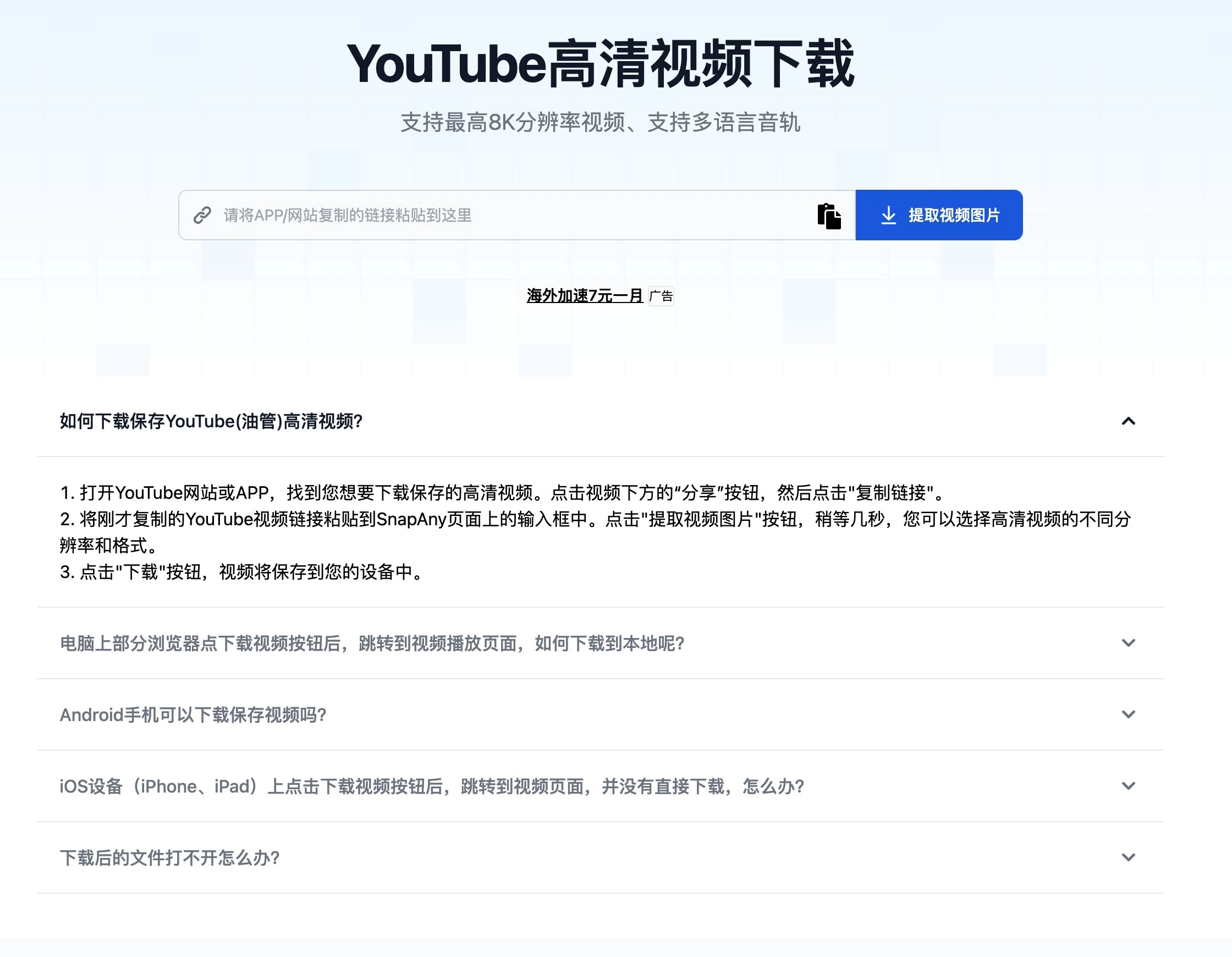1232x957 pixels.
Task: Expand chevron for iOS设备 question
Action: coord(1128,786)
